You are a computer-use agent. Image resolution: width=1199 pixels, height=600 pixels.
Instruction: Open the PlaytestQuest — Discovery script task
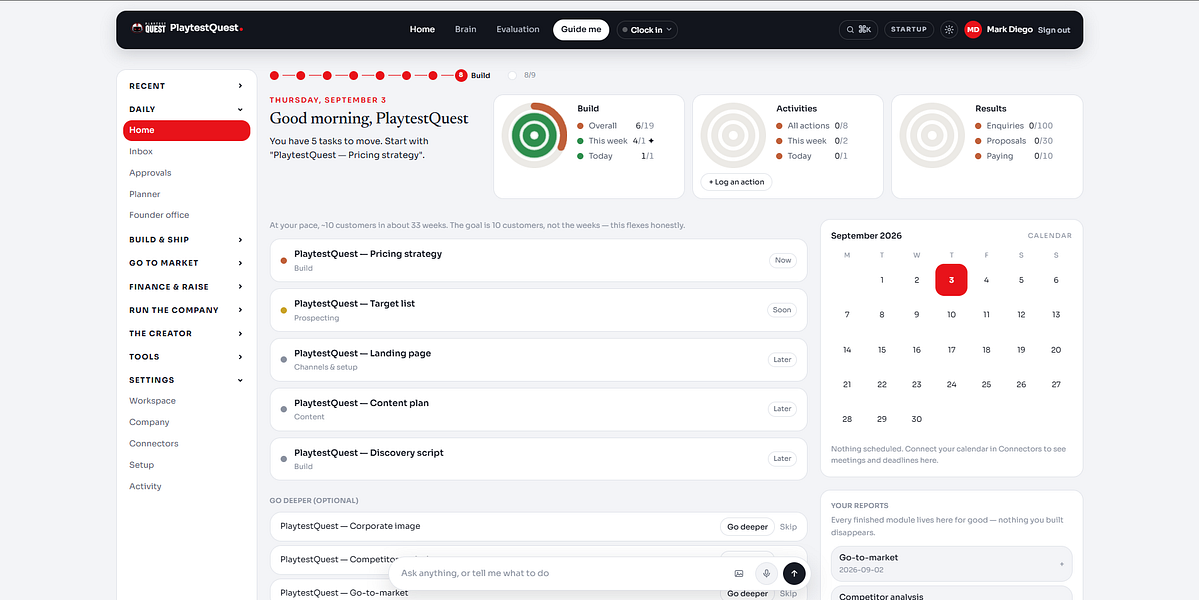[x=538, y=459]
